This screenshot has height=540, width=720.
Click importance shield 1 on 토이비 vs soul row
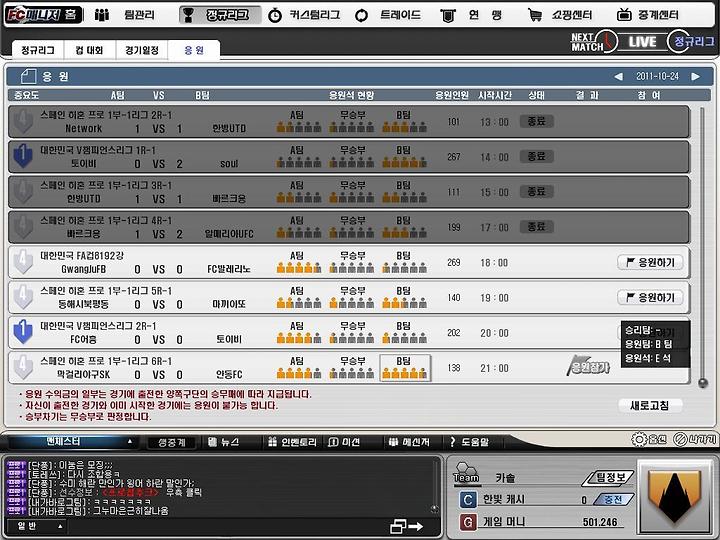click(x=23, y=156)
